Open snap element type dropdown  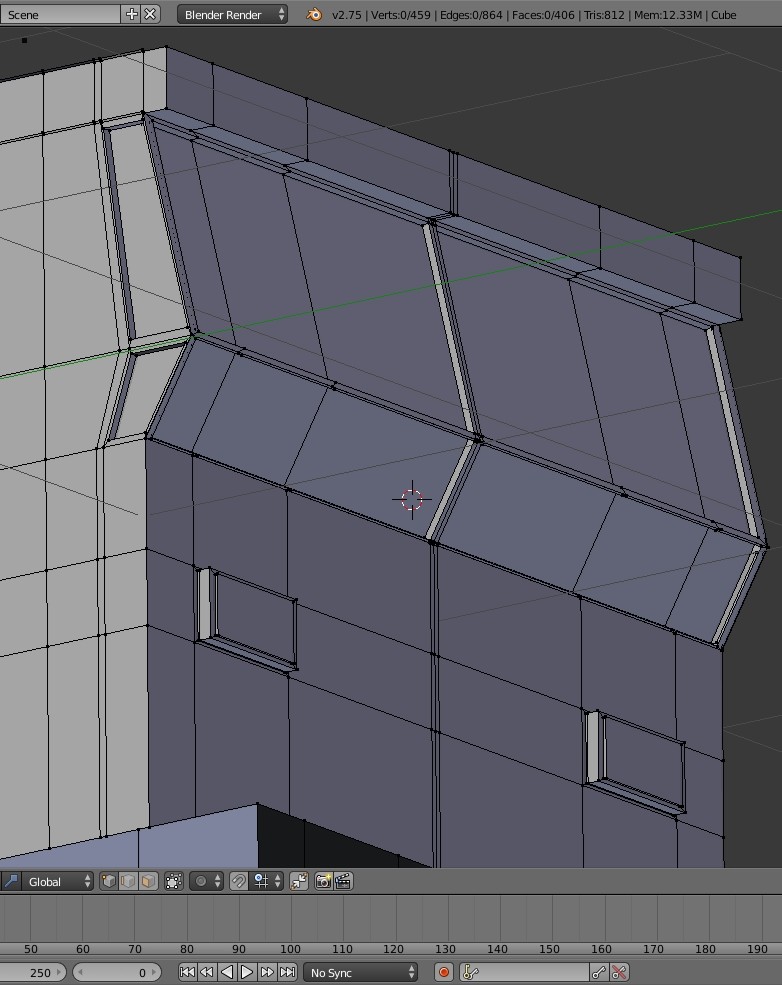(x=266, y=881)
